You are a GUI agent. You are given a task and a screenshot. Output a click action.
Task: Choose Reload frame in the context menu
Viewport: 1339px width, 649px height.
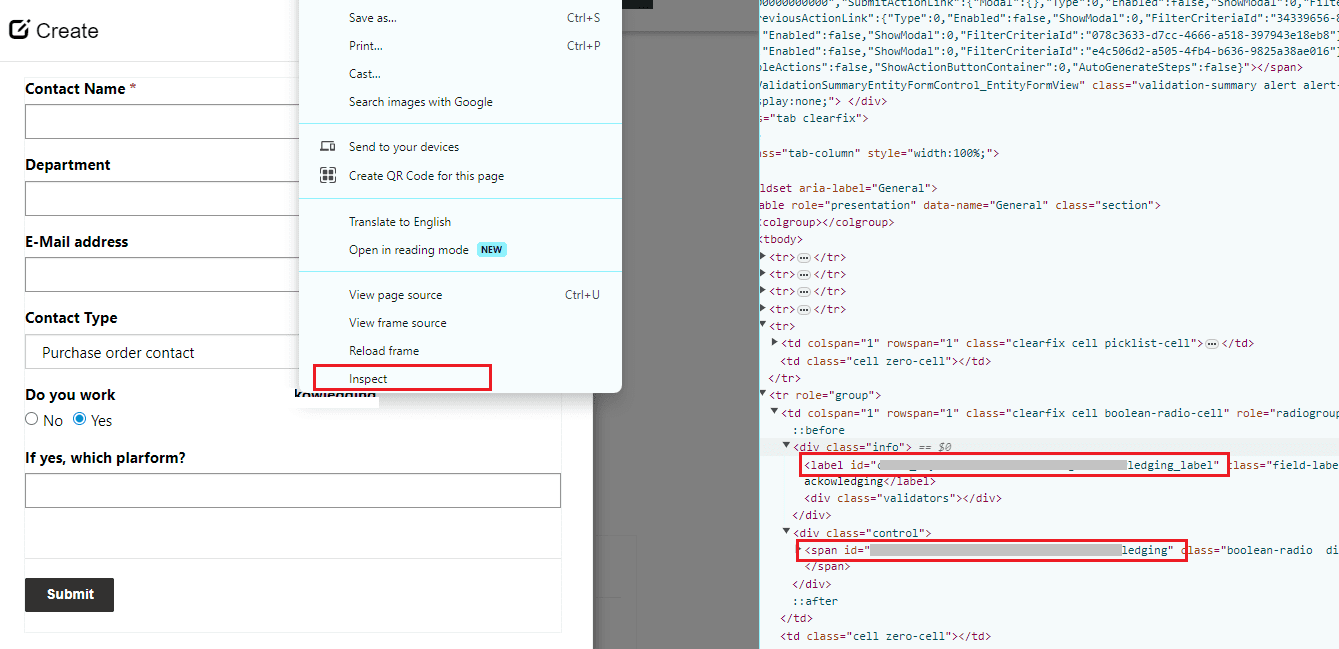383,351
